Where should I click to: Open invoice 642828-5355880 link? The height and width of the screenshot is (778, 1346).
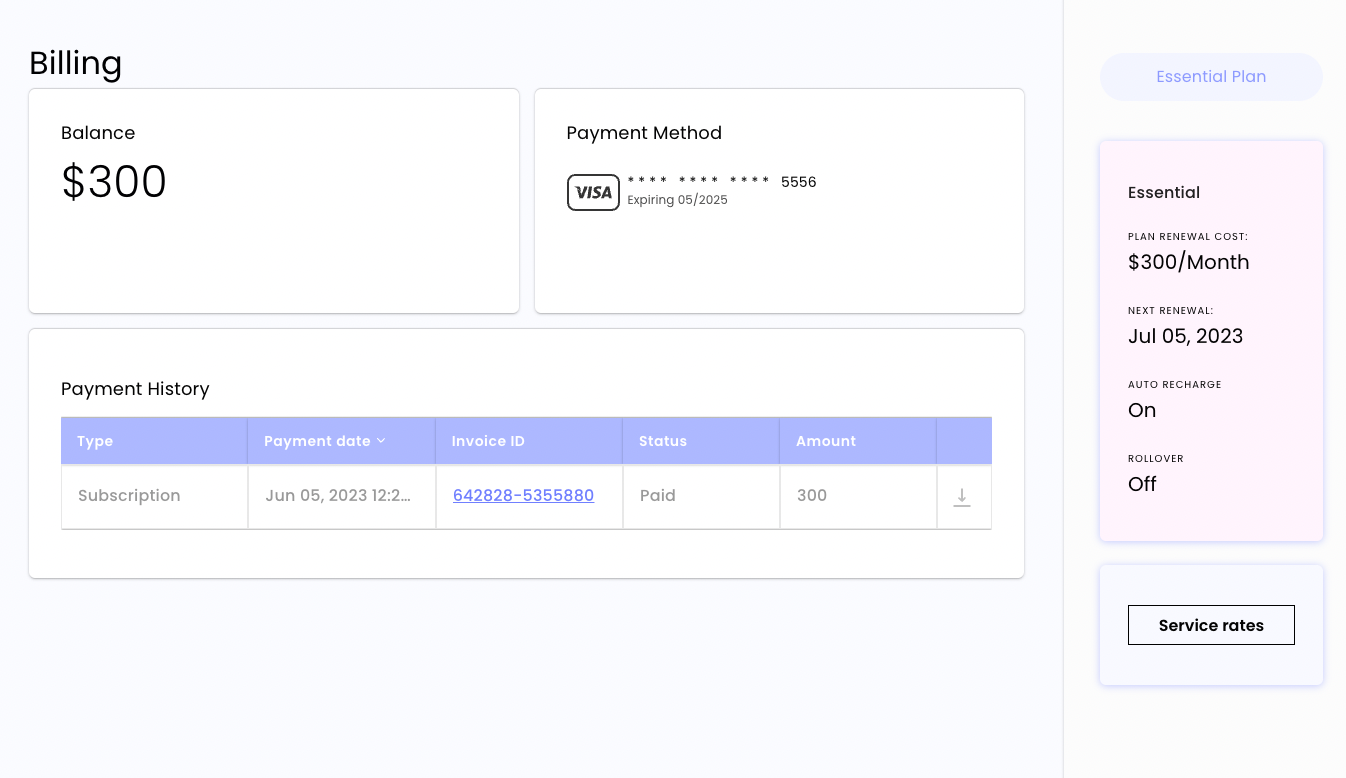pos(523,495)
